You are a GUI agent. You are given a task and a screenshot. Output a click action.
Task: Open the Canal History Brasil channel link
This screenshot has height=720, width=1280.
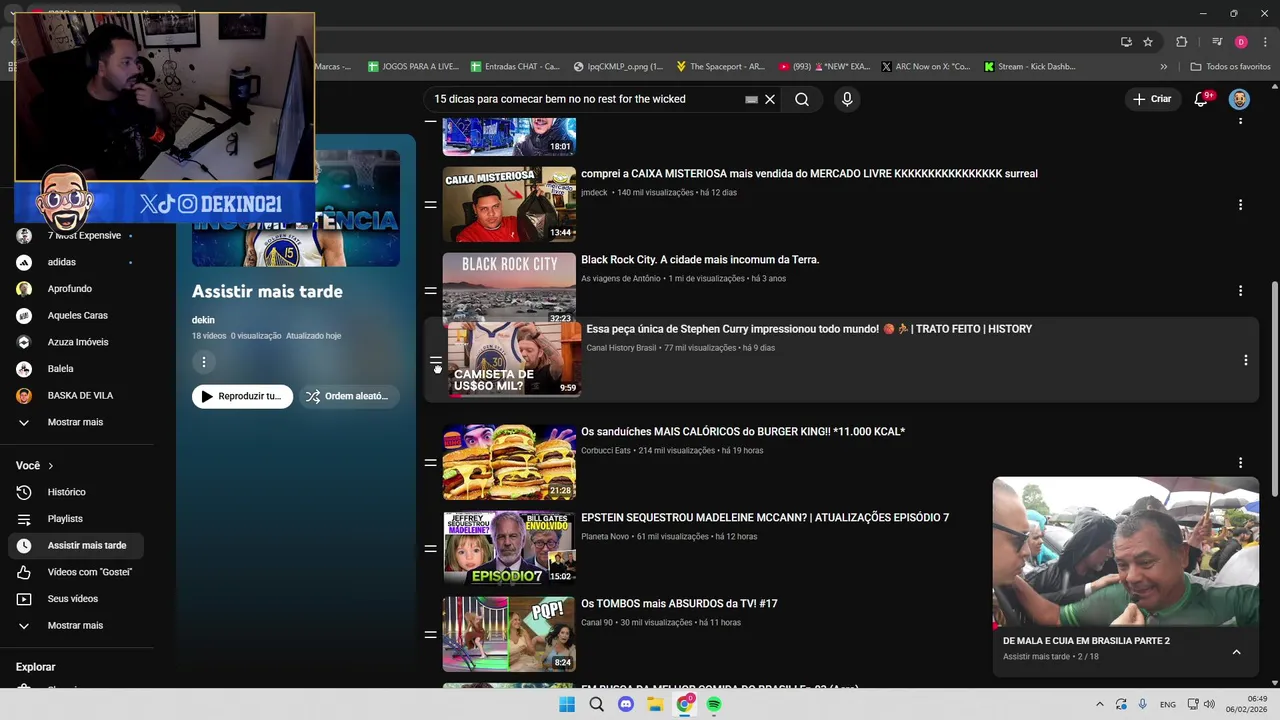click(621, 348)
